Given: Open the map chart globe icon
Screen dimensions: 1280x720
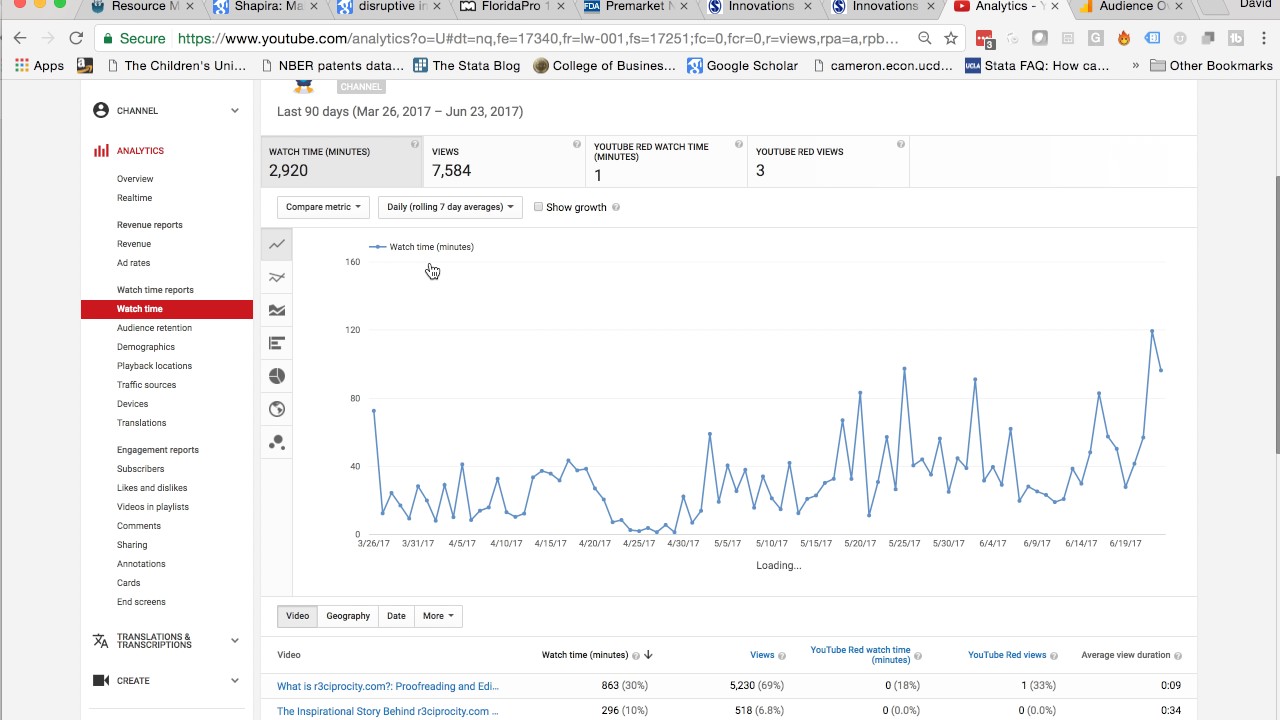Looking at the screenshot, I should (277, 409).
